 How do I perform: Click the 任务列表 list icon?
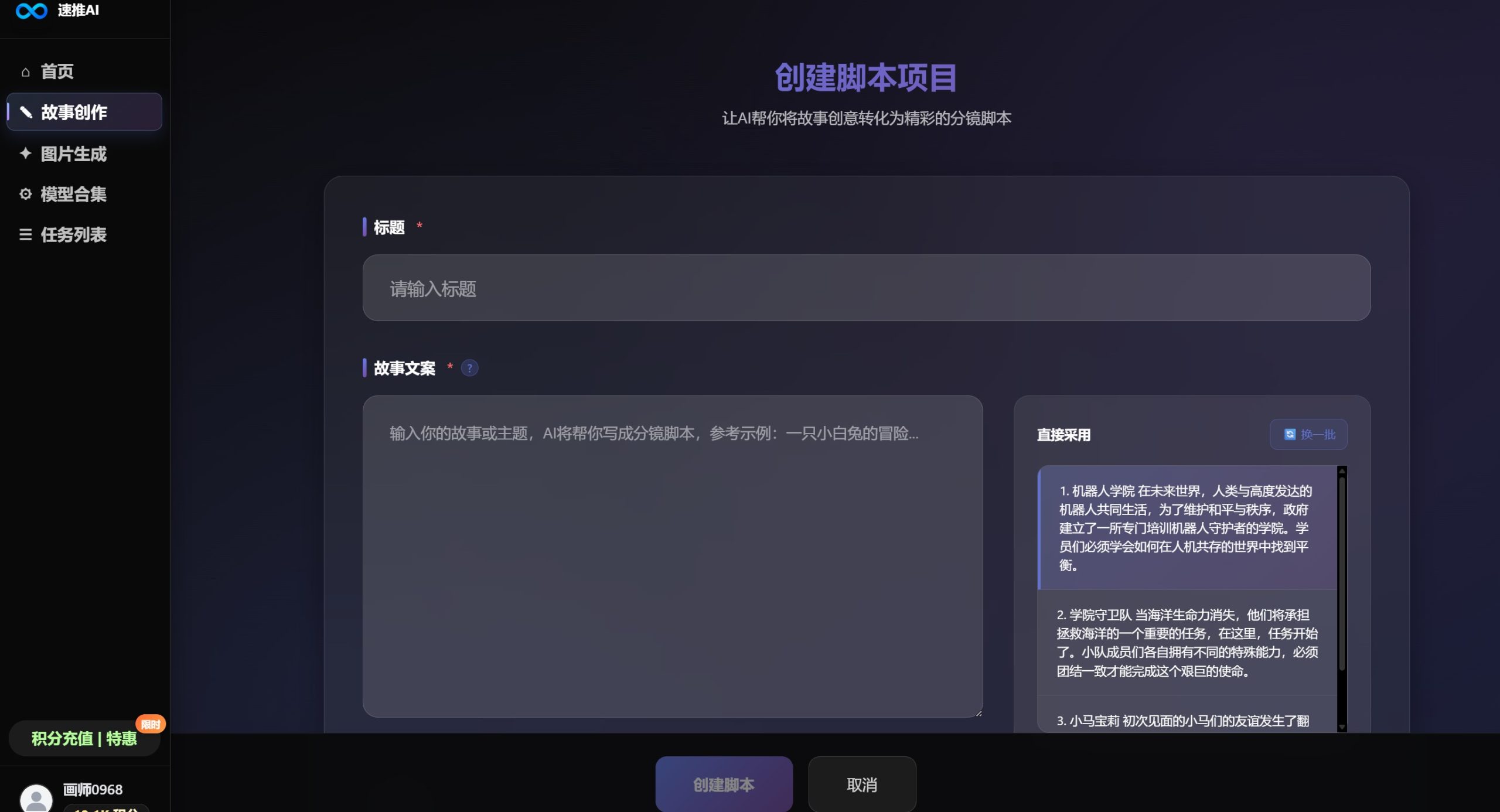click(26, 234)
